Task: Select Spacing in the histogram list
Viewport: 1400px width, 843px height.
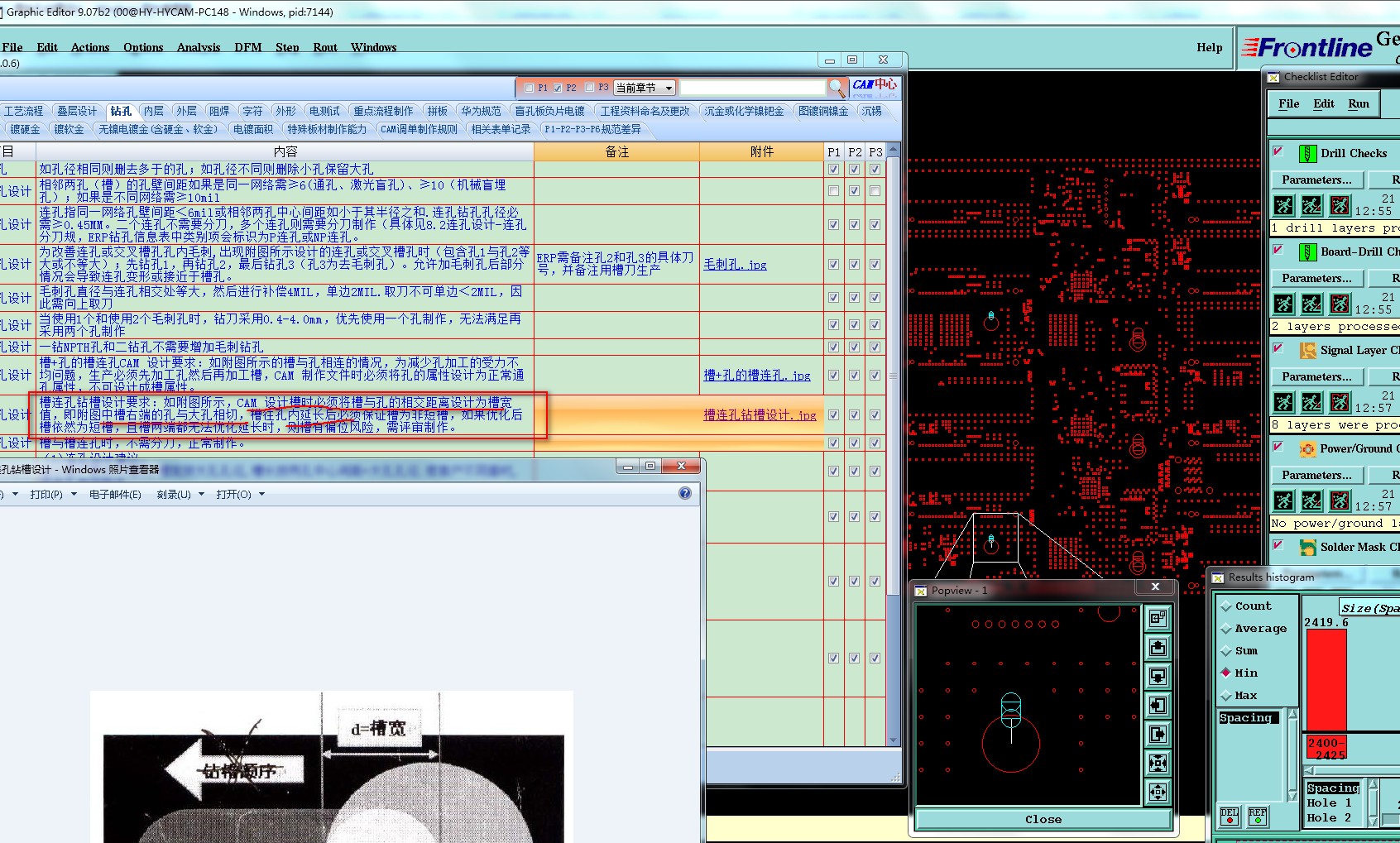Action: point(1249,718)
